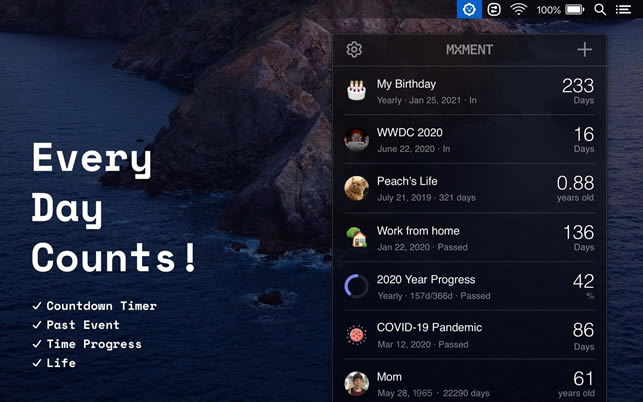This screenshot has height=402, width=643.
Task: Click Peach's Life pet photo
Action: click(x=356, y=188)
